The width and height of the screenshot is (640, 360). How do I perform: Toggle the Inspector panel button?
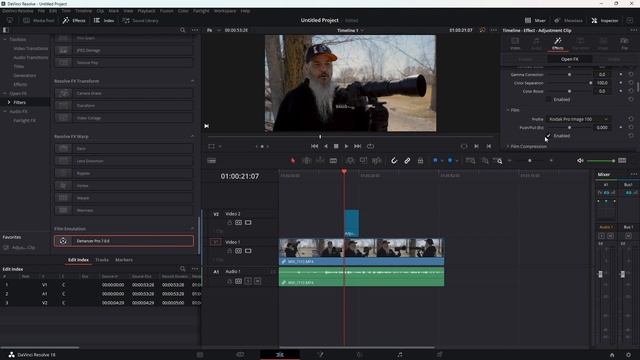pos(605,20)
